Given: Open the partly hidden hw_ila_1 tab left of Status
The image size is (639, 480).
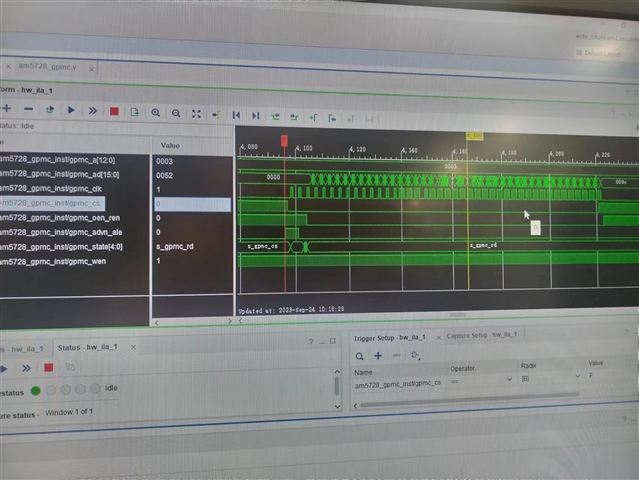Looking at the screenshot, I should [22, 349].
